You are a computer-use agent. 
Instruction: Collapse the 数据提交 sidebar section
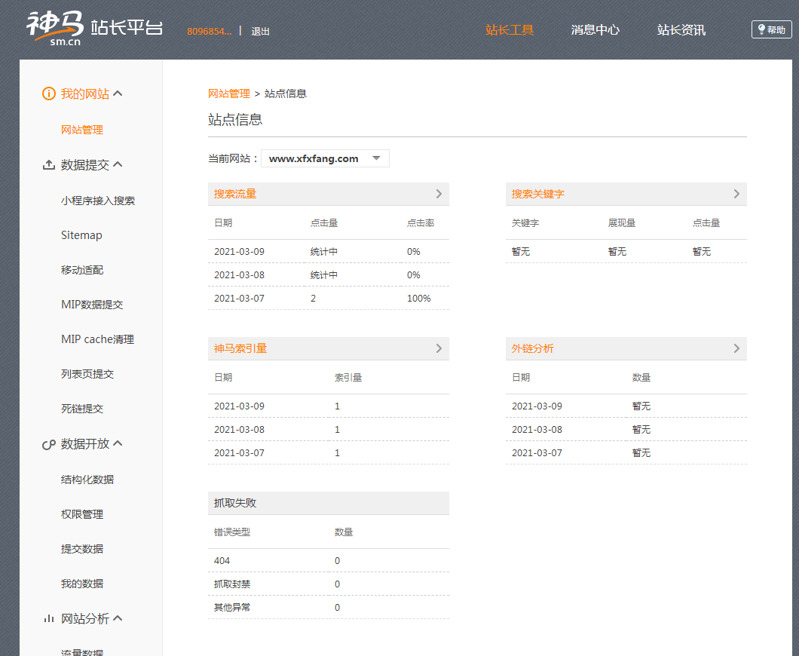point(118,165)
